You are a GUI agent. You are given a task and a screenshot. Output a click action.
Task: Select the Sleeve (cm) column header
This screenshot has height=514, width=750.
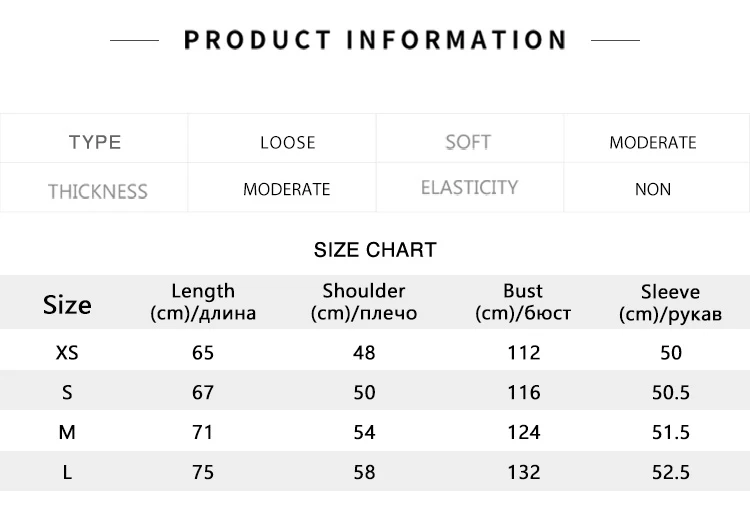670,303
